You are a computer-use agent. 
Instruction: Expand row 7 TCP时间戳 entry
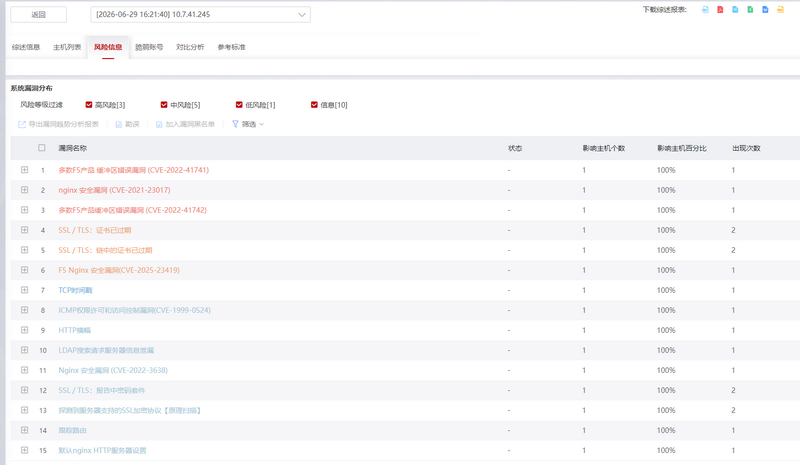24,290
